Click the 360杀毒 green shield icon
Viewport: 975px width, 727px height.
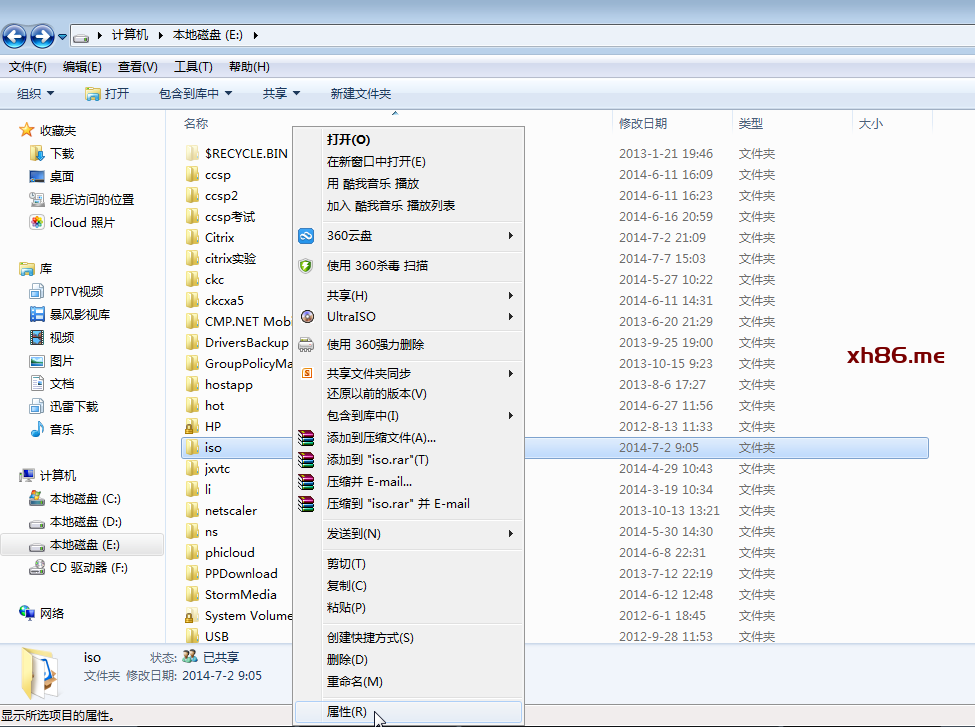click(x=307, y=266)
